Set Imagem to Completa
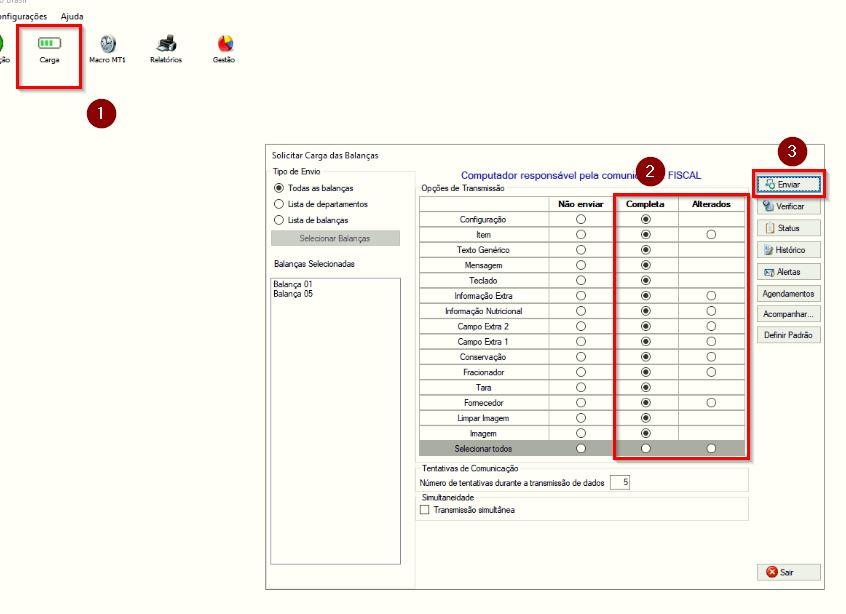This screenshot has height=614, width=846. point(645,433)
